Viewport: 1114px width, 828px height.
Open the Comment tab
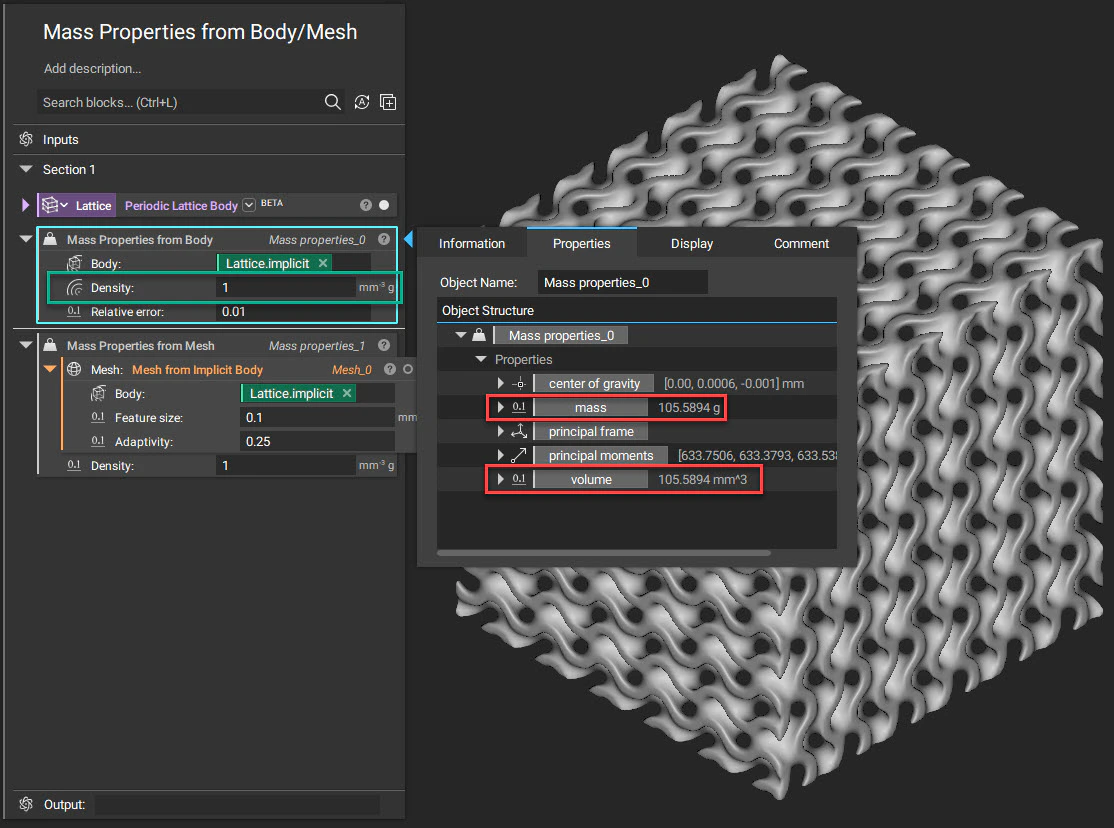pyautogui.click(x=801, y=243)
